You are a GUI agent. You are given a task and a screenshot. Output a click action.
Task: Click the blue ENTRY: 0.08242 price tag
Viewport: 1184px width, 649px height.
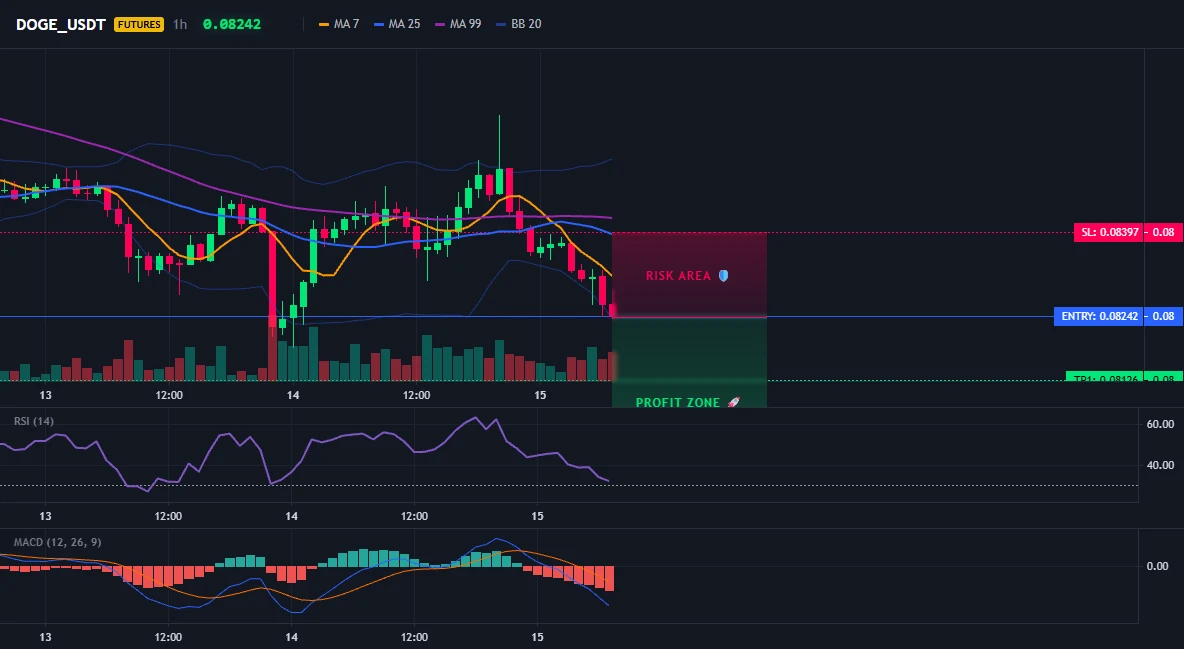click(1099, 317)
